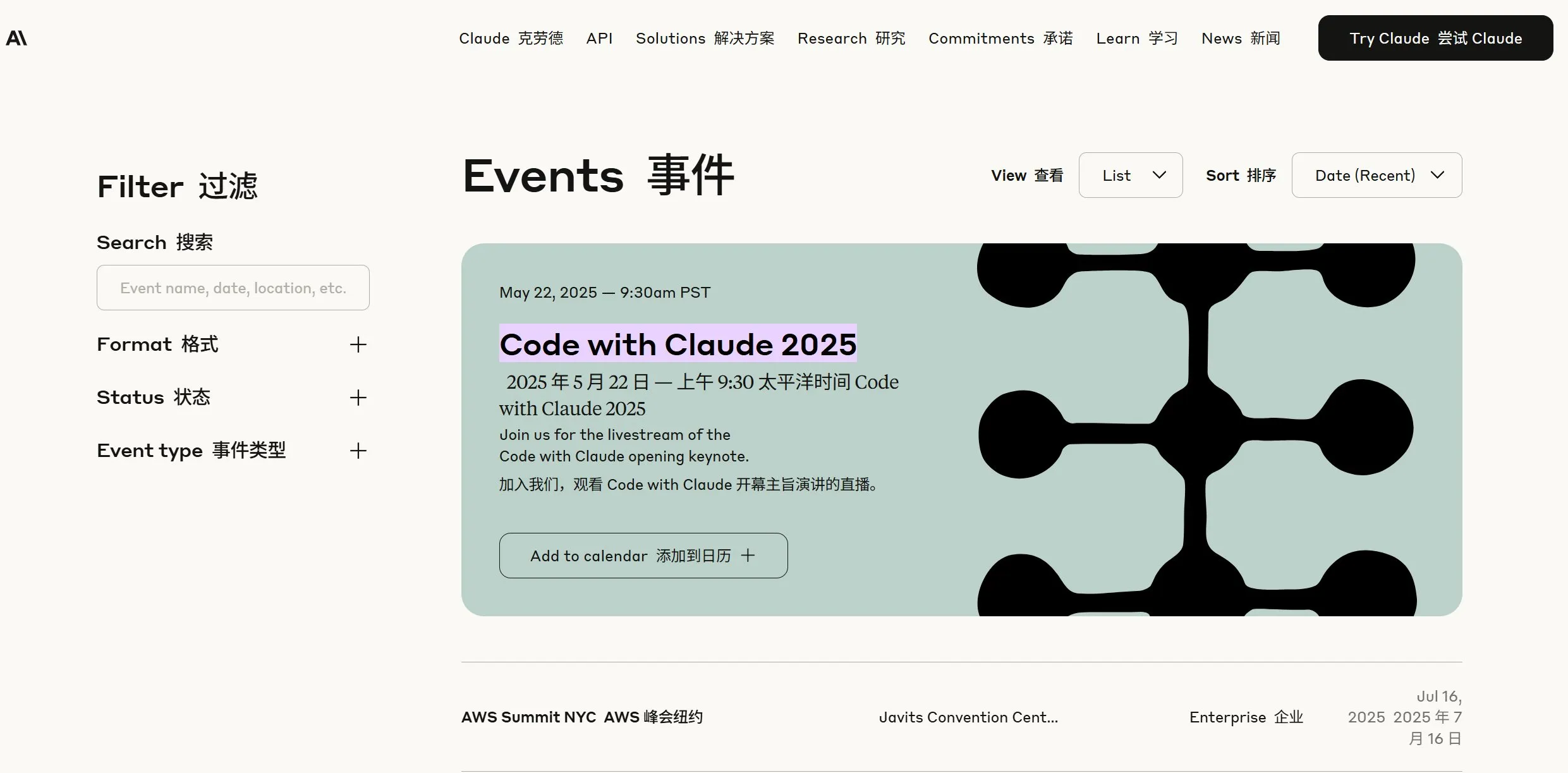
Task: Open the Code with Claude 2025 title
Action: tap(678, 344)
